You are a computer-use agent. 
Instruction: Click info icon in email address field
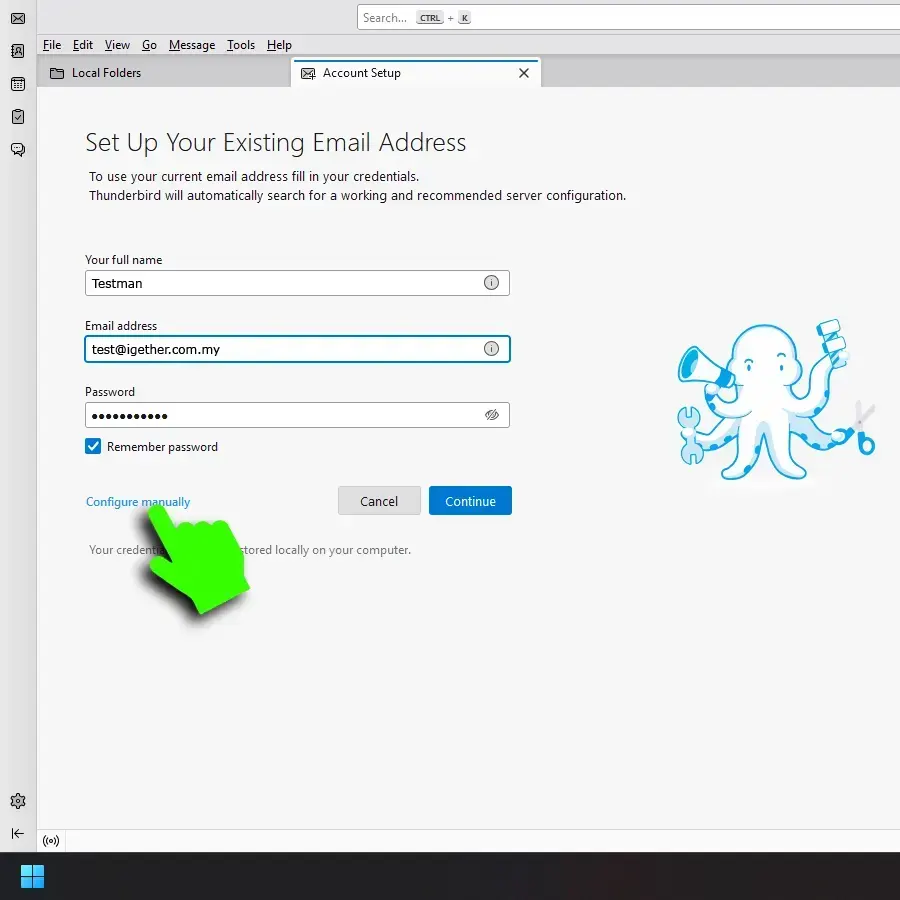point(491,349)
